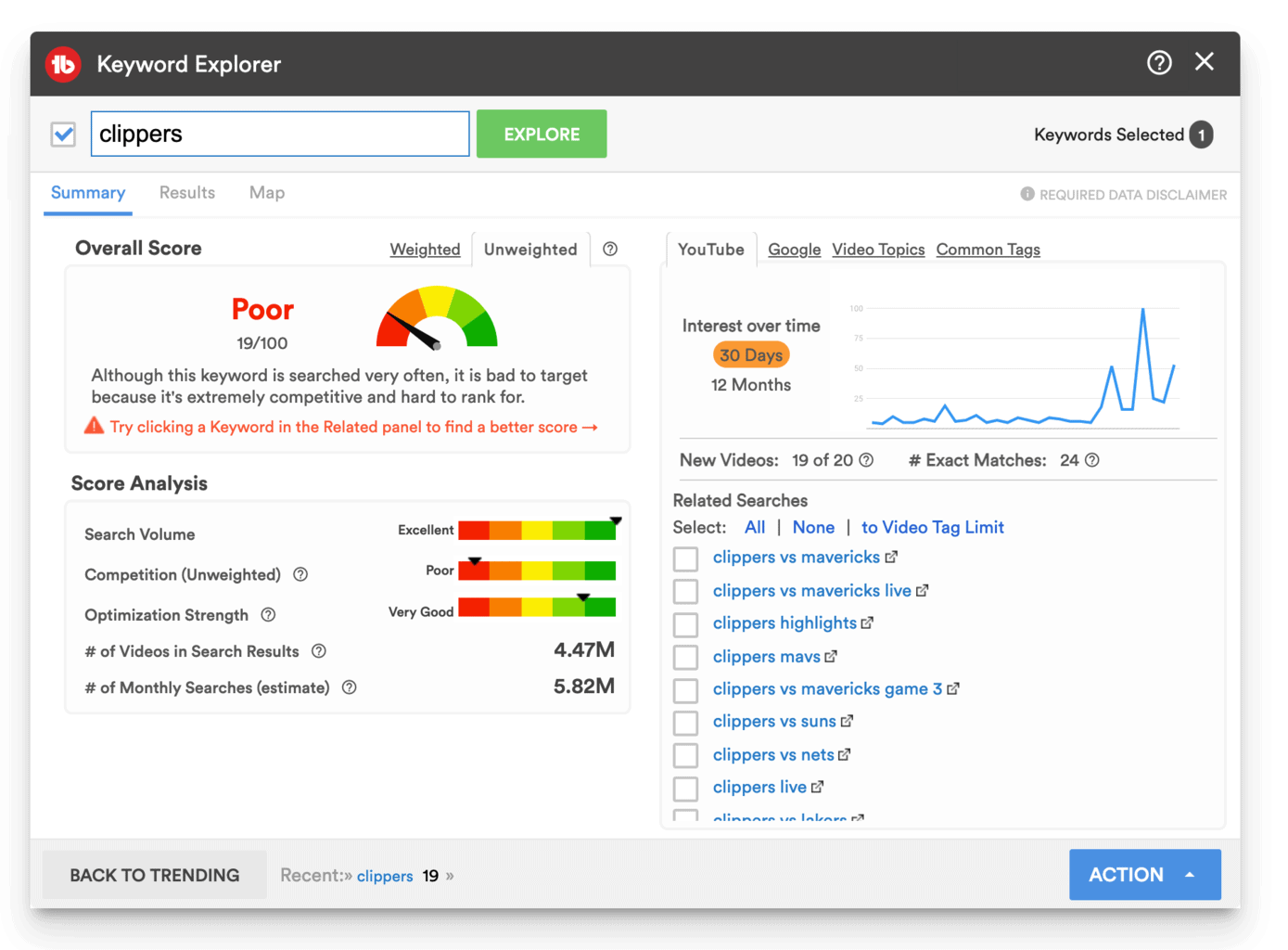Check the clippers live checkbox
Viewport: 1288px width, 950px height.
click(x=685, y=789)
